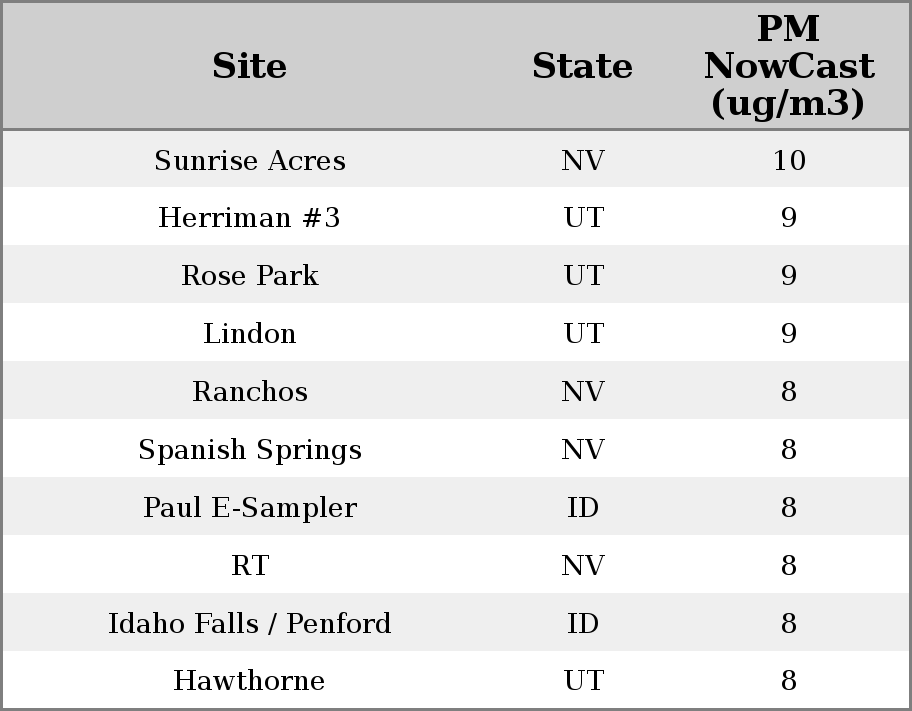The image size is (912, 711).
Task: Click the RT site name
Action: pyautogui.click(x=250, y=565)
